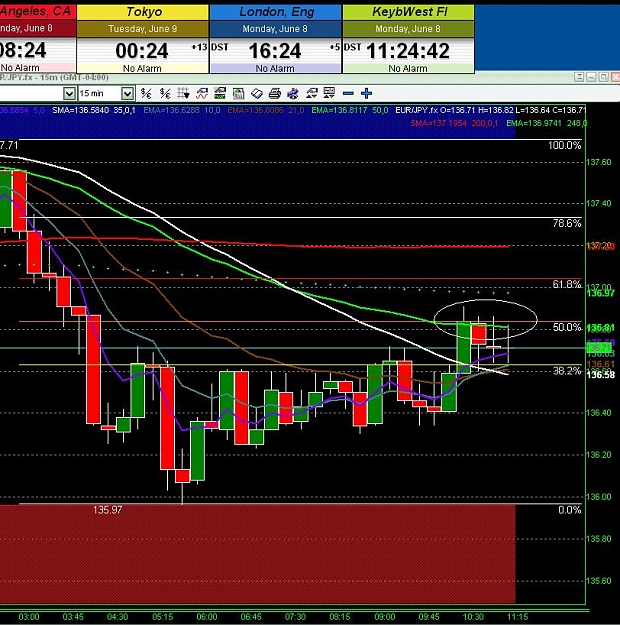Select the EMA=136.6288 10,0 indicator label
This screenshot has height=625, width=620.
pos(182,110)
